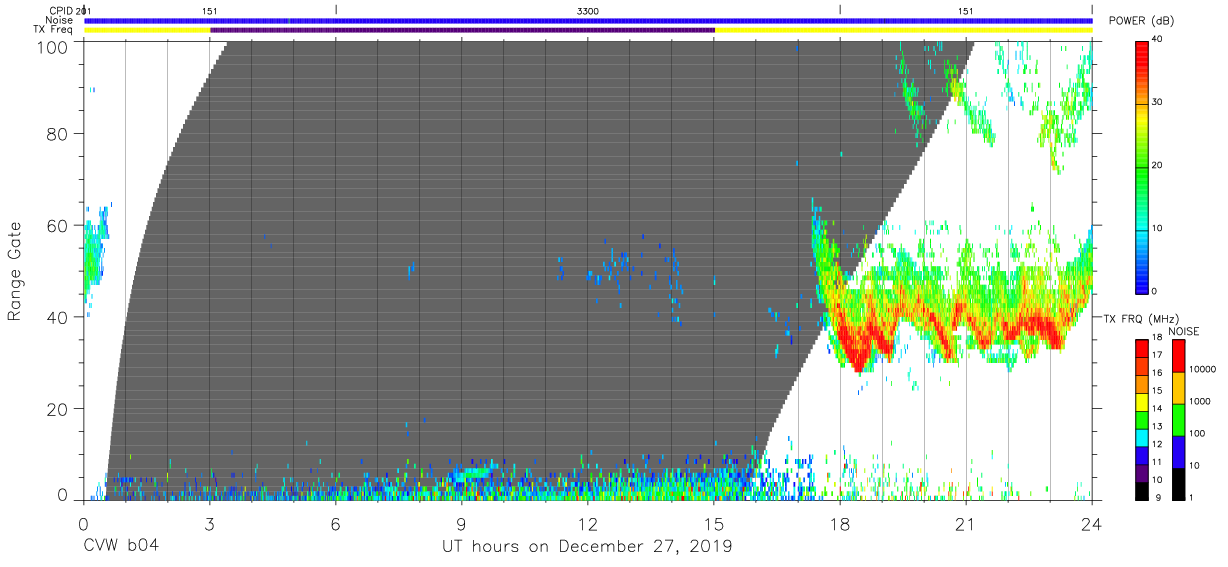The width and height of the screenshot is (1228, 567).
Task: Click the CPID value 3300
Action: (x=588, y=11)
